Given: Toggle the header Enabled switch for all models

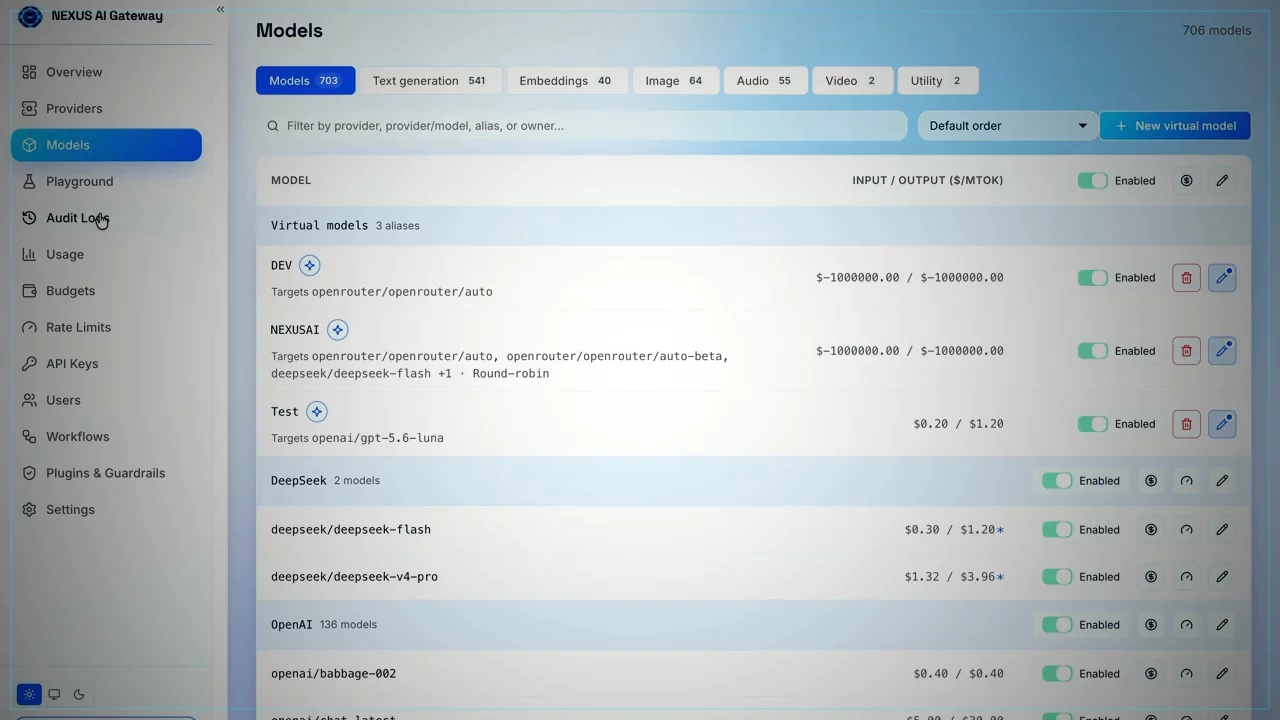Looking at the screenshot, I should pos(1092,181).
